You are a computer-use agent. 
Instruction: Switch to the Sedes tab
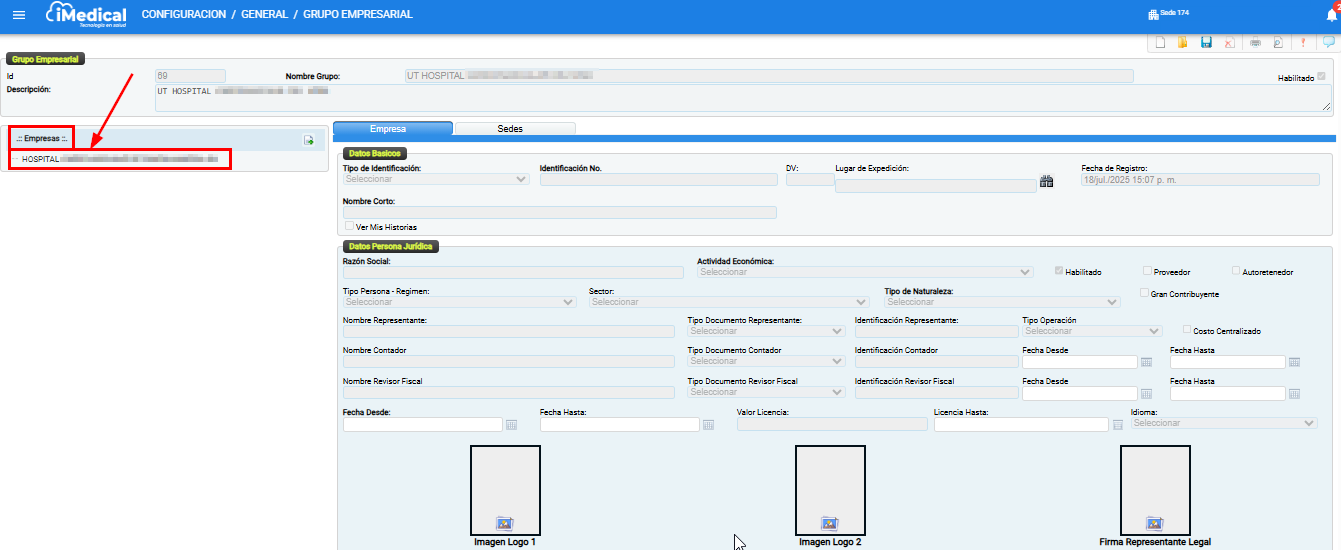(510, 129)
